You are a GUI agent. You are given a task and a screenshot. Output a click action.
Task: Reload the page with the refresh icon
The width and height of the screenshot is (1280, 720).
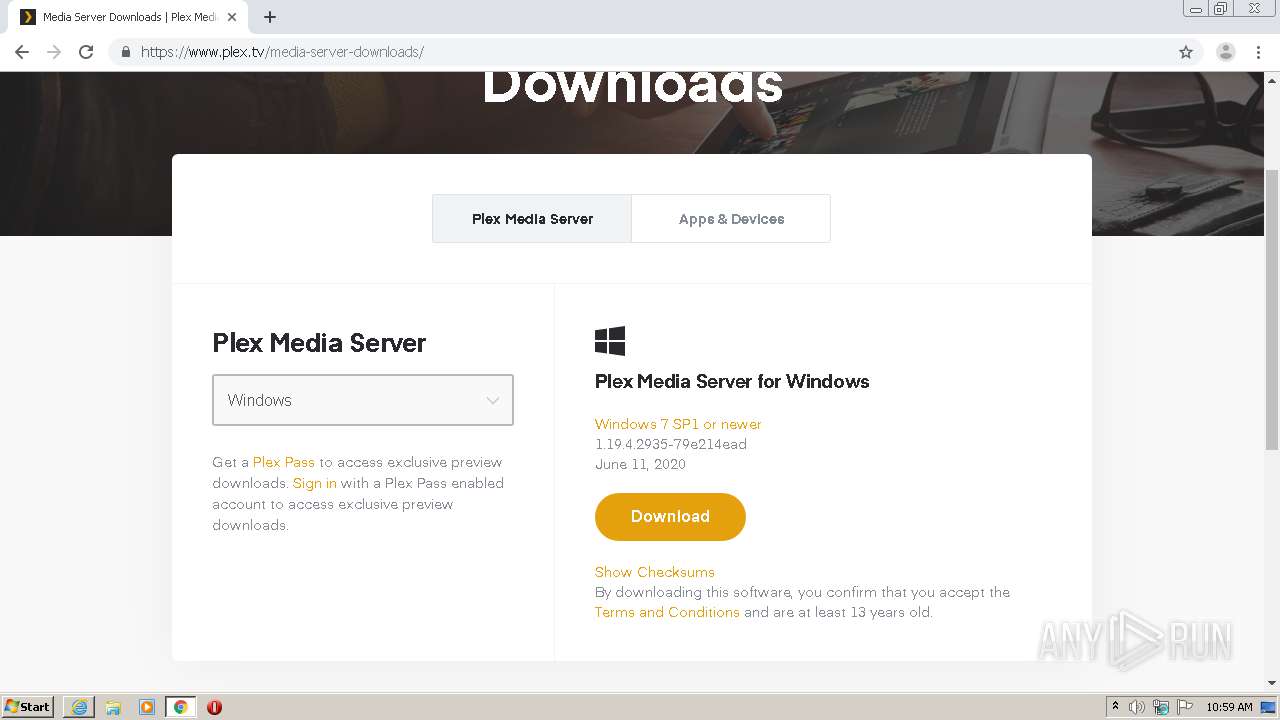click(x=86, y=52)
